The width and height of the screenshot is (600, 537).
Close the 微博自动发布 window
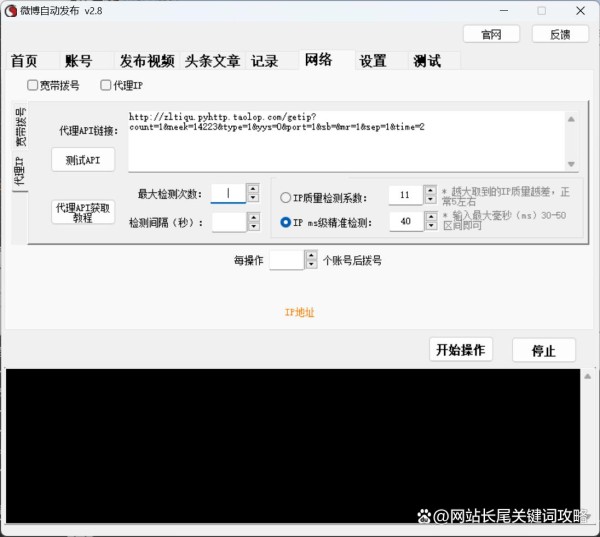[580, 11]
